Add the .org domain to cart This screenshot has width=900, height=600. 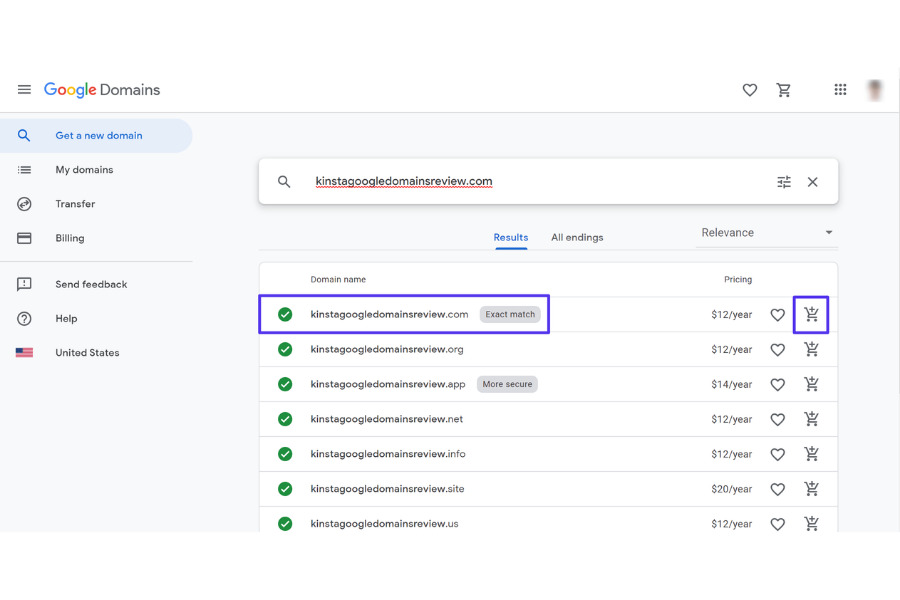tap(811, 350)
